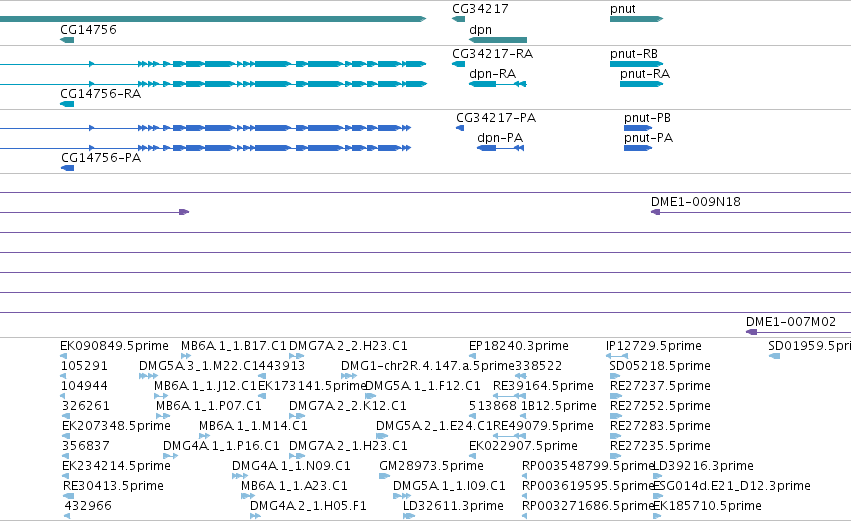Viewport: 851px width, 521px height.
Task: Click the MB6A.1_1.A23.C1 label
Action: coord(294,486)
